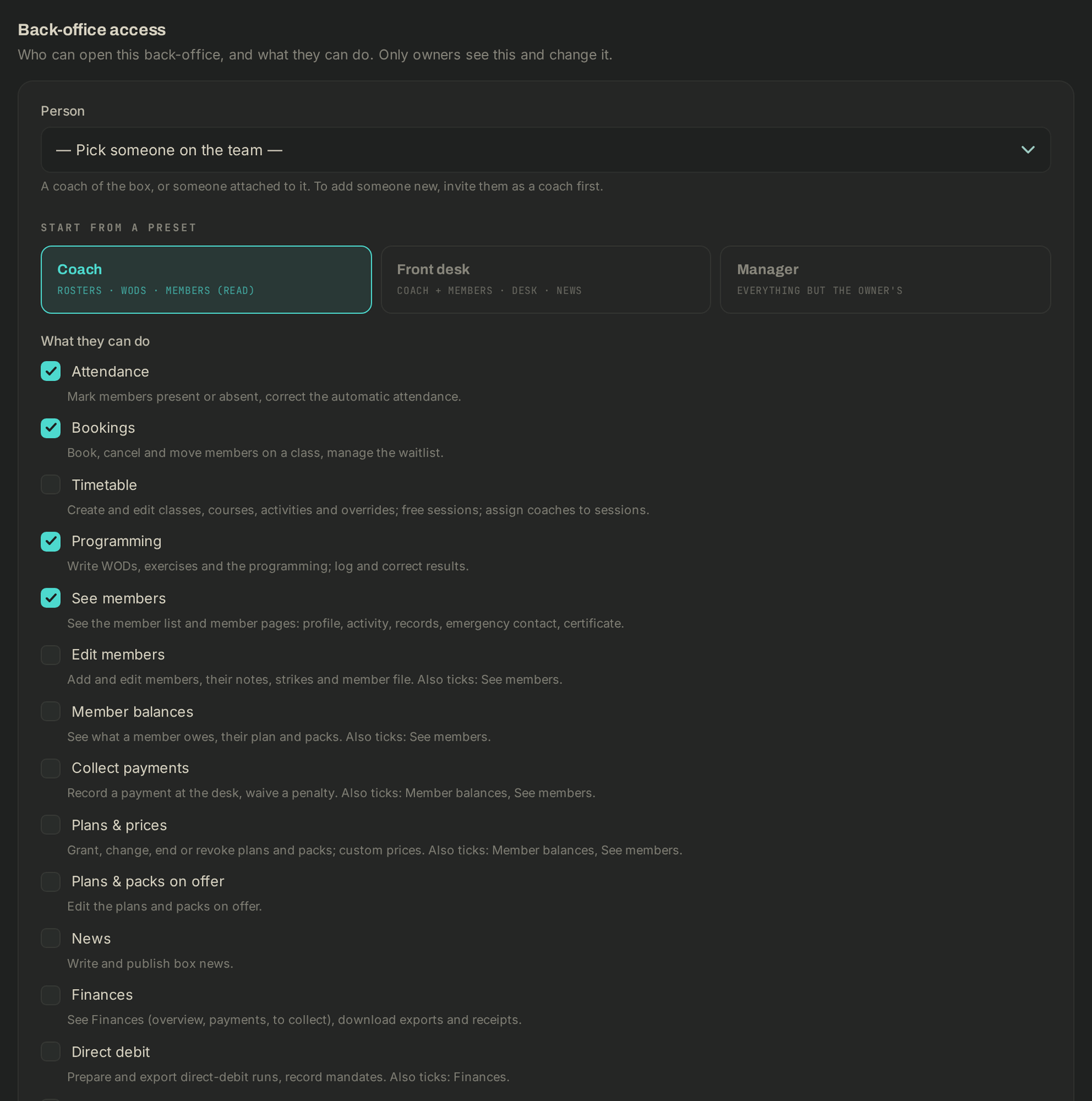This screenshot has width=1092, height=1101.
Task: Enable the Member balances checkbox
Action: click(x=51, y=711)
